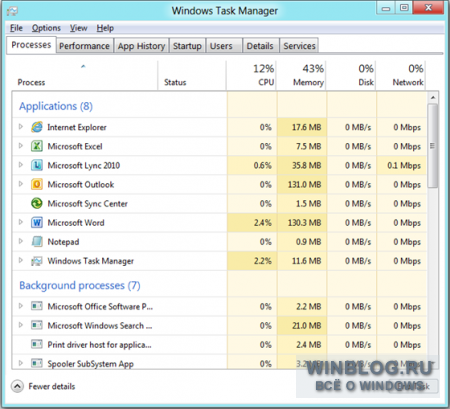
Task: Click the Notepad icon
Action: (37, 241)
